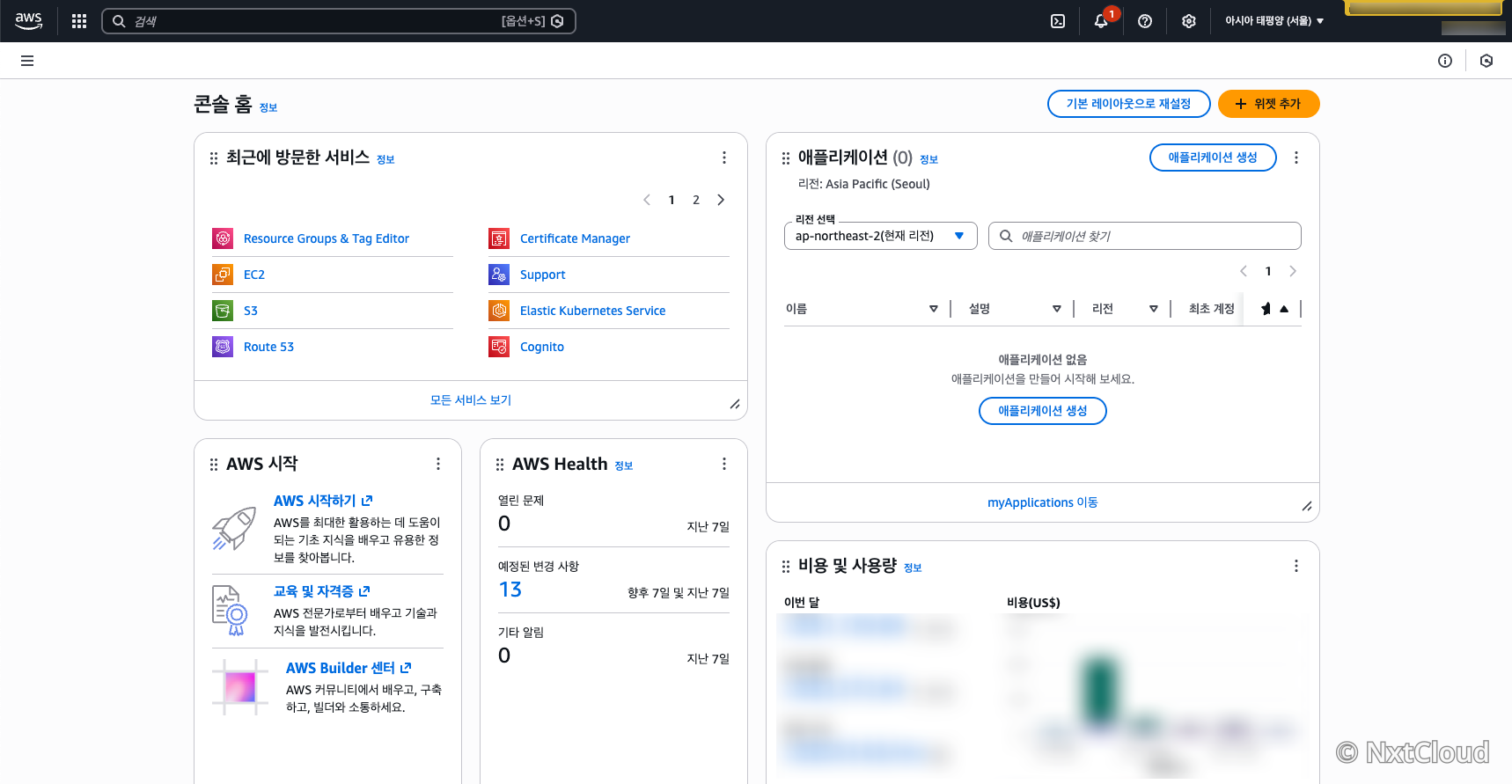Select page 2 of recent services
The height and width of the screenshot is (784, 1512).
(x=696, y=200)
